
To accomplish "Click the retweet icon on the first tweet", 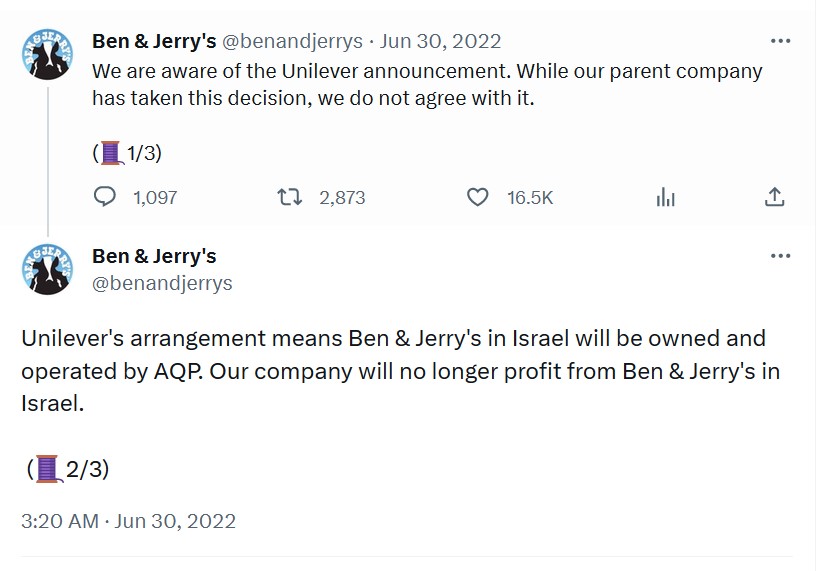I will [x=289, y=197].
